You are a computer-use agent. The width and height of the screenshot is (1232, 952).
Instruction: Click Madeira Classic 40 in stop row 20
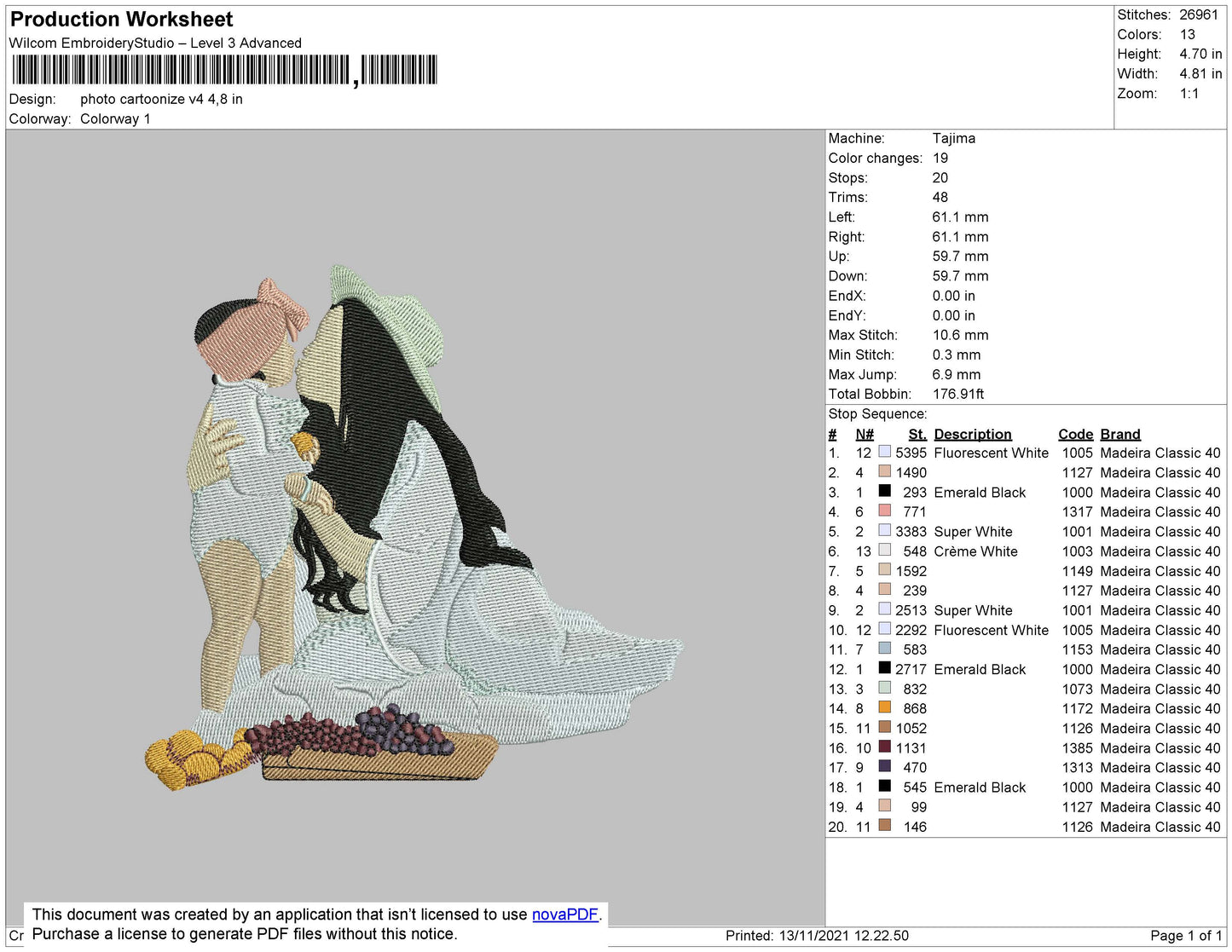coord(1160,827)
